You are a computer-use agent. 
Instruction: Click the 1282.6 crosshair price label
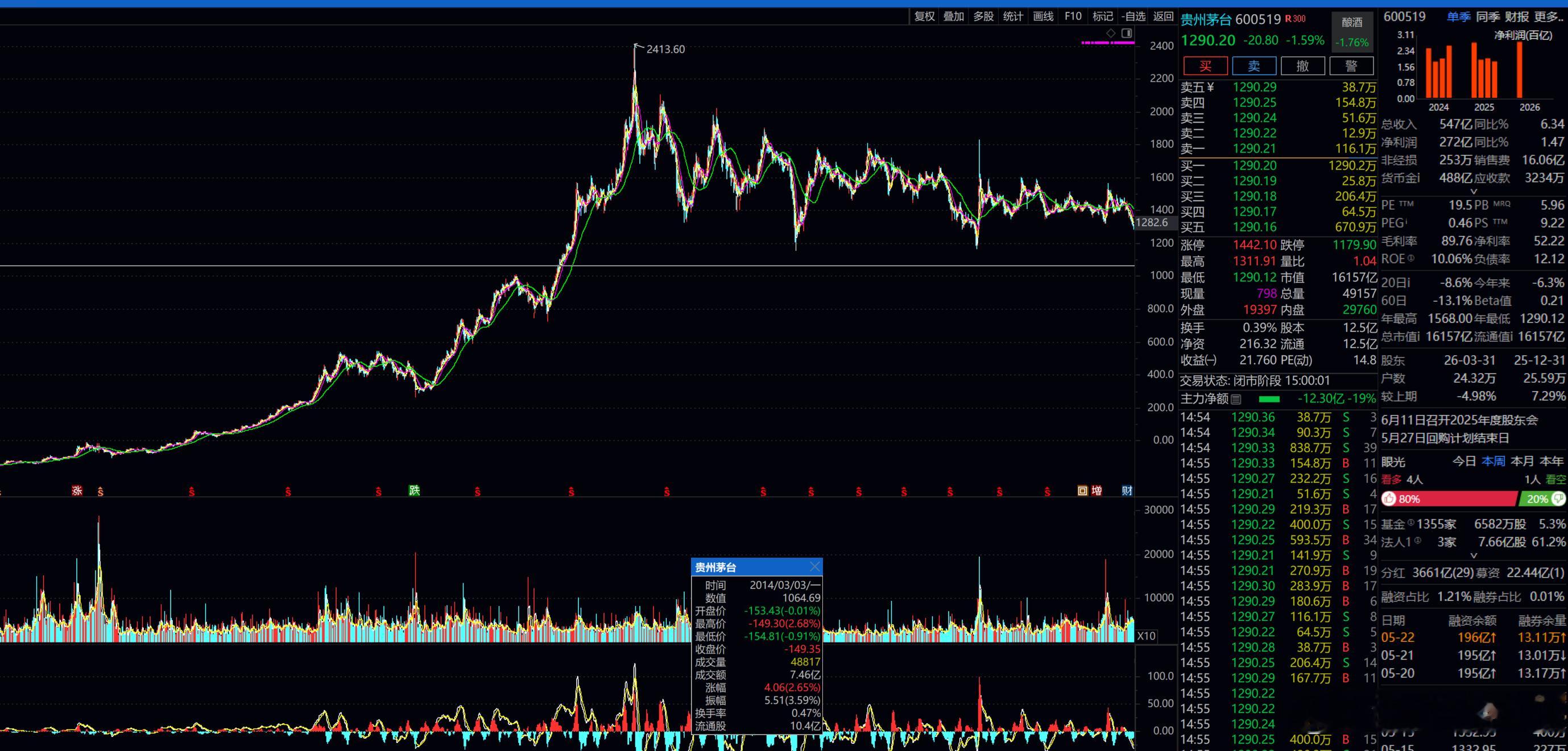(1152, 223)
